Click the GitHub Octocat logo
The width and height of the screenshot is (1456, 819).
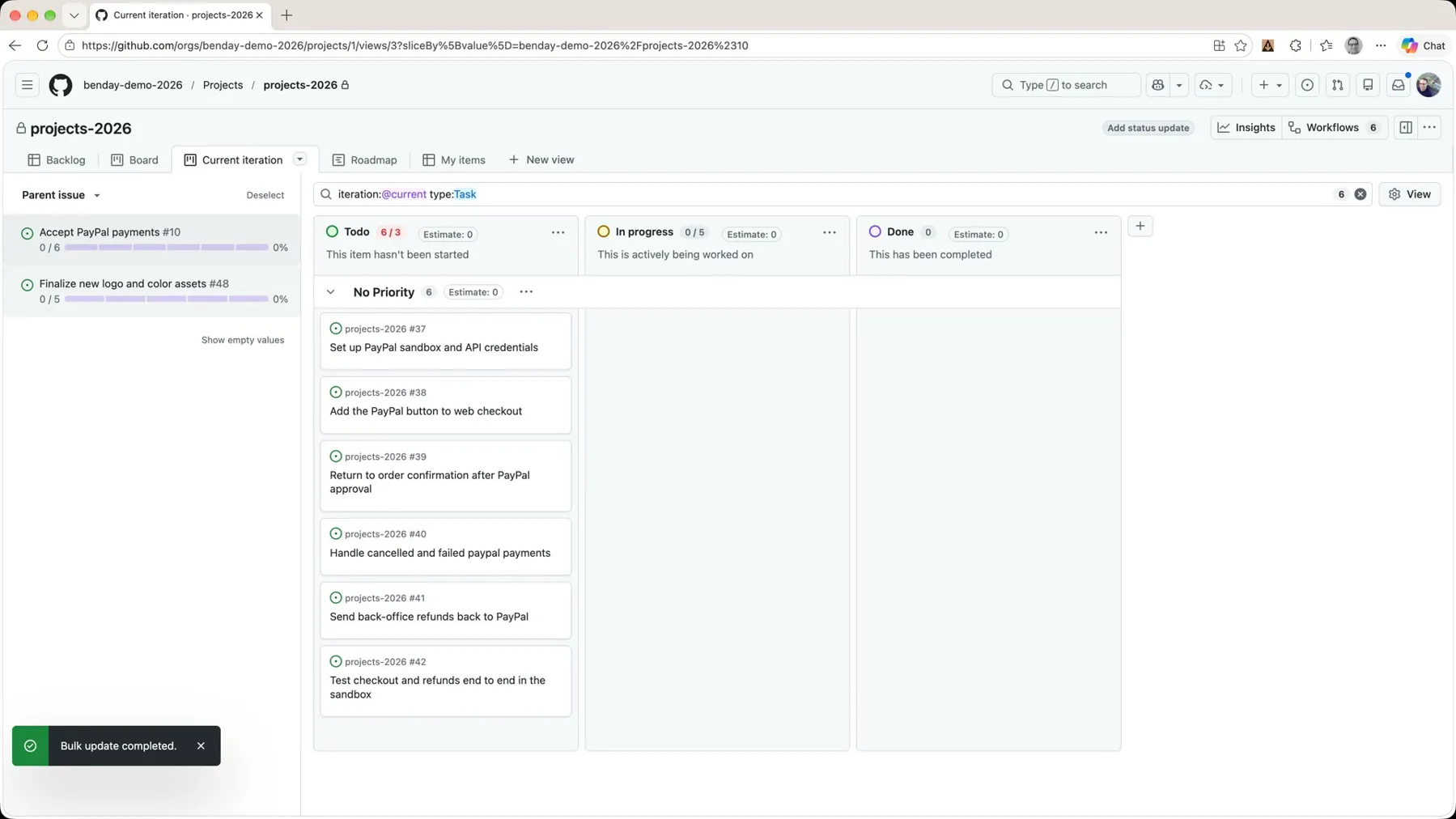tap(61, 85)
